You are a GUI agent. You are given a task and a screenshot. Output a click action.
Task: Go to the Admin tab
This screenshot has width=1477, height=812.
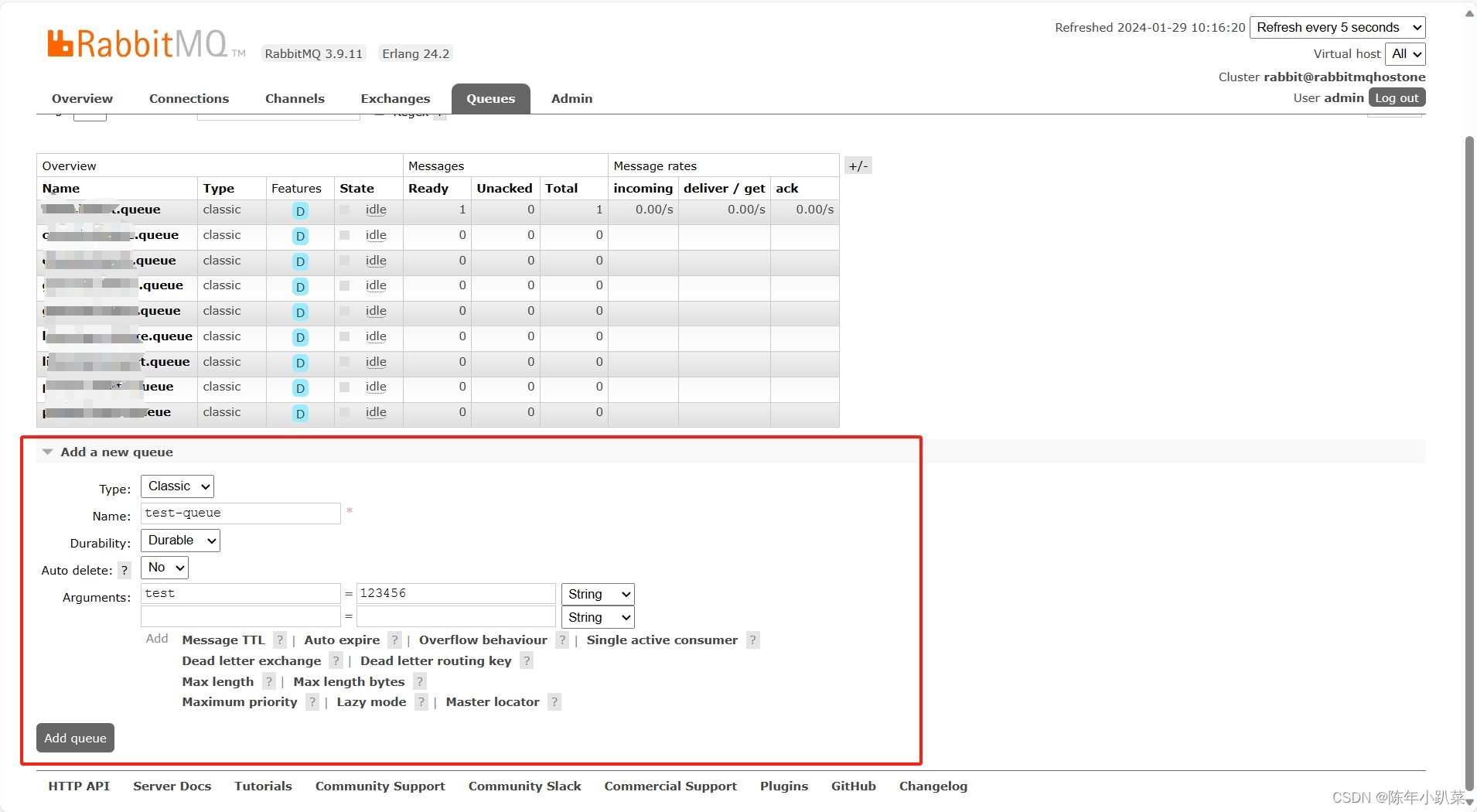pyautogui.click(x=571, y=99)
